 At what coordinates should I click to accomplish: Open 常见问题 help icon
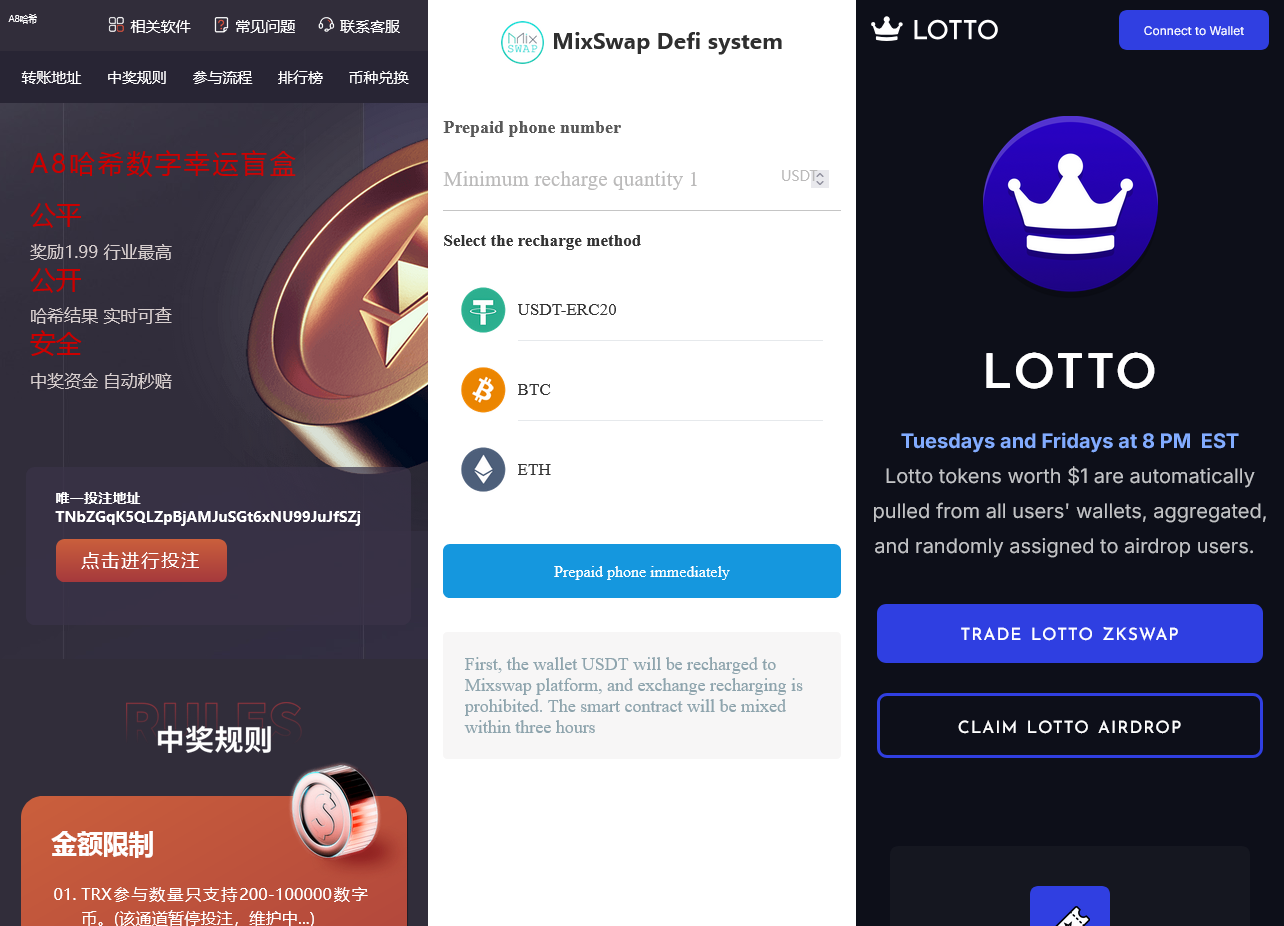[221, 25]
